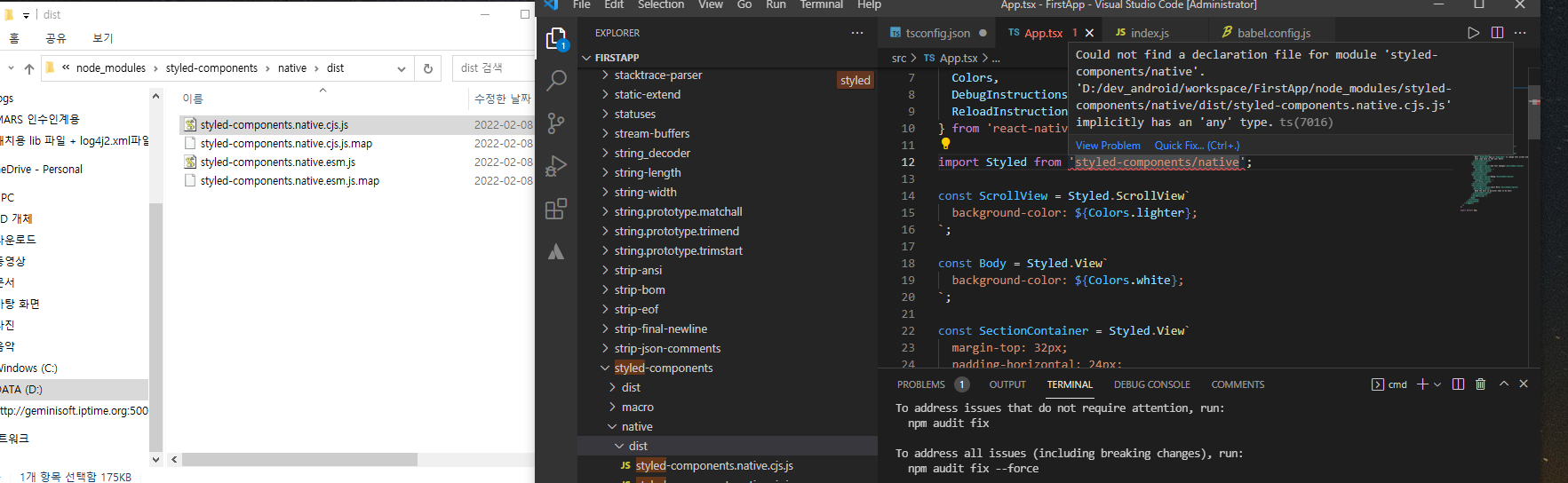Split the editor to the right

point(1497,33)
